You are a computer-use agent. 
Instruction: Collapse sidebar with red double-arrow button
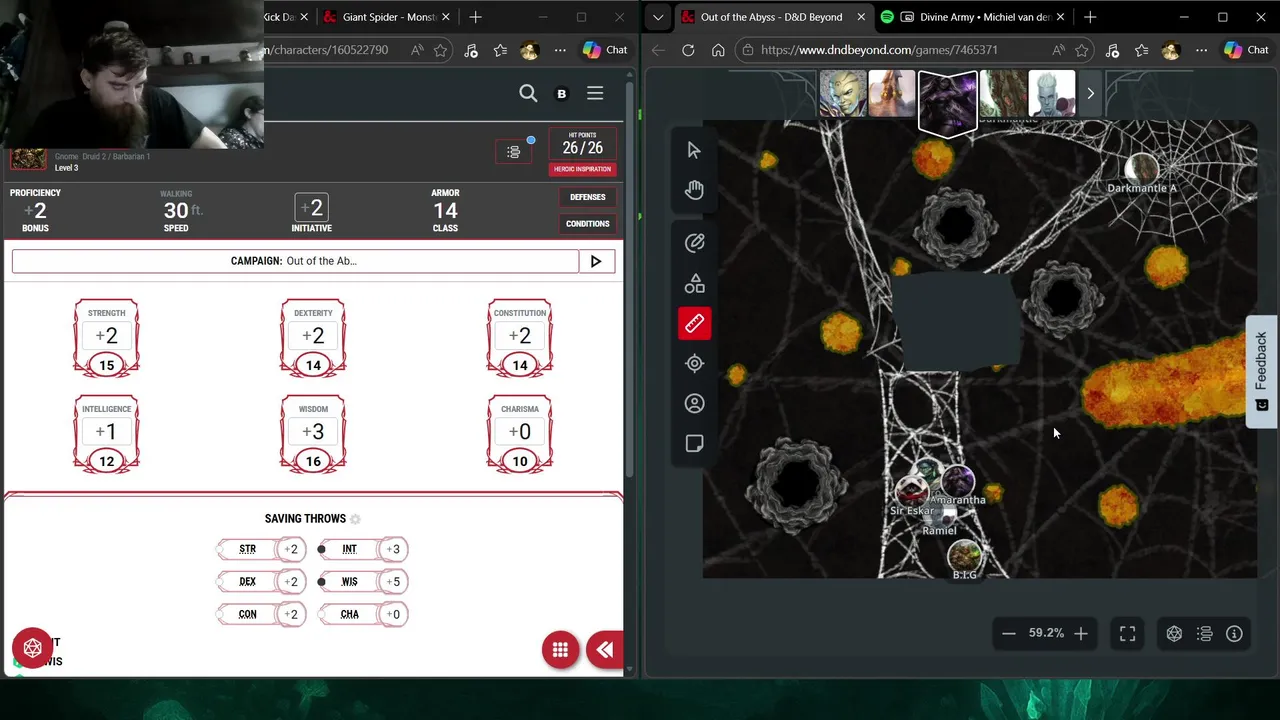click(605, 650)
